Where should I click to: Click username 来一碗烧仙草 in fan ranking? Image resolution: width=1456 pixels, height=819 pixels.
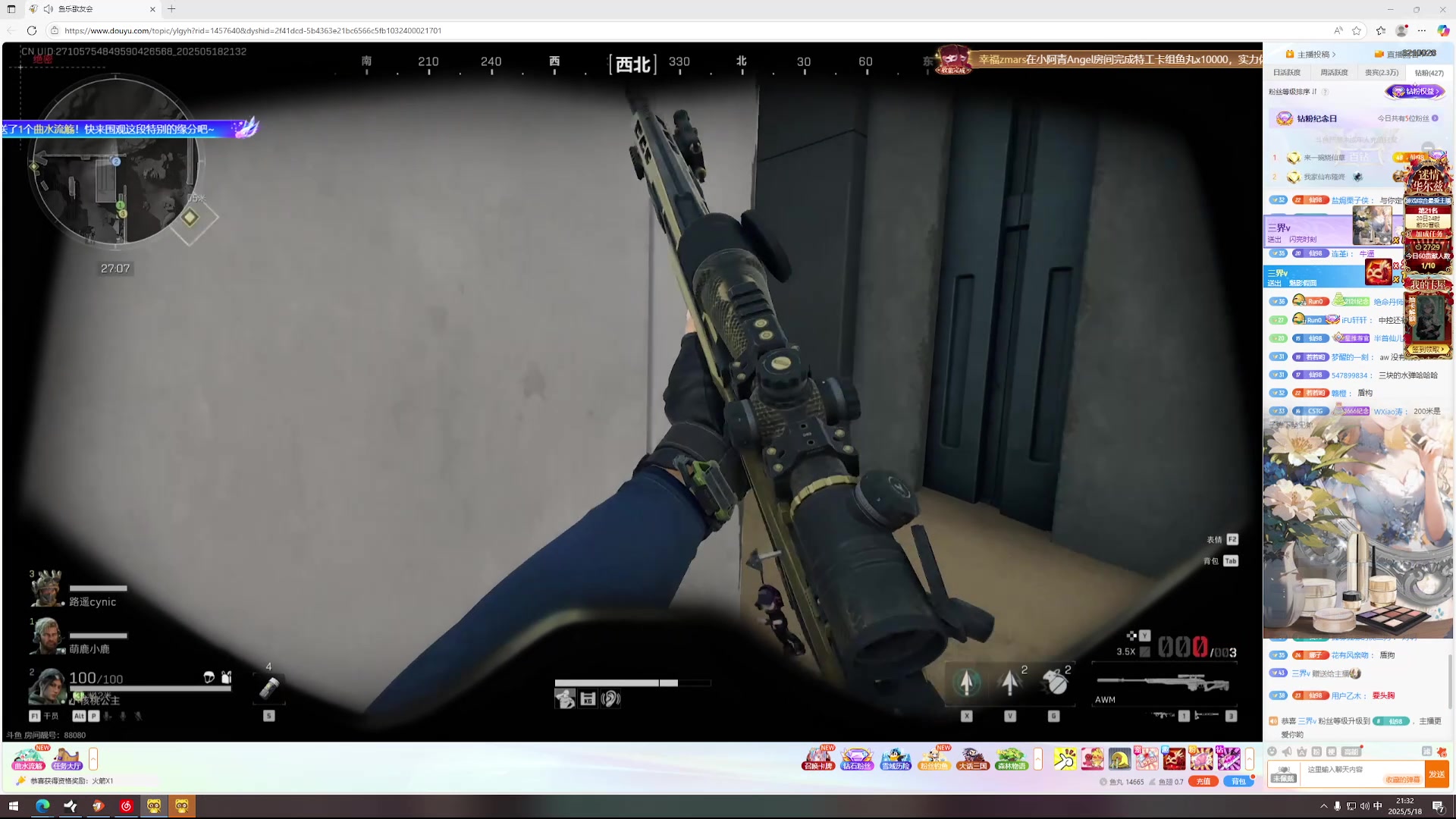(x=1324, y=158)
